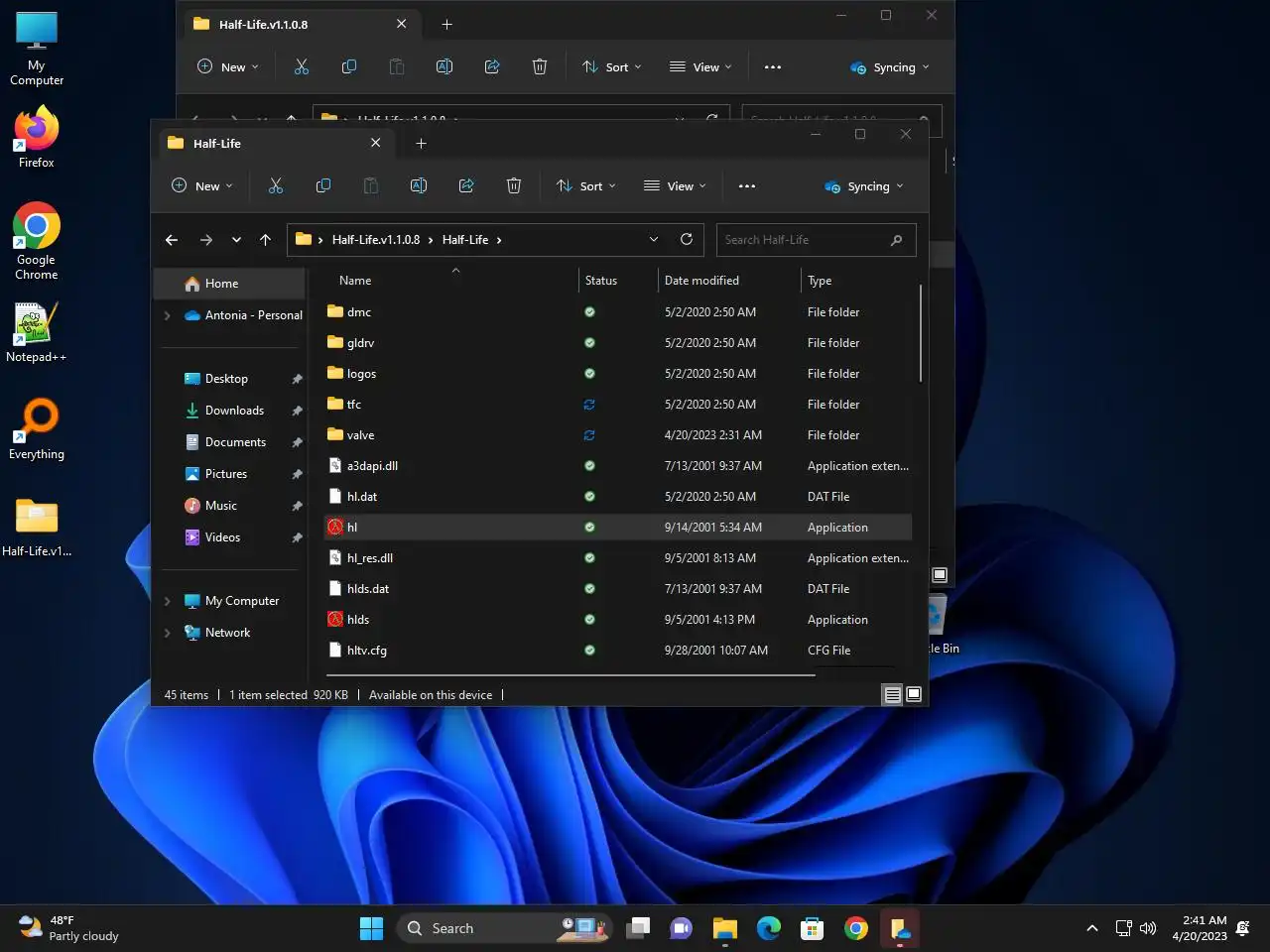Select My Computer desktop icon
Screen dimensions: 1270x952
(x=37, y=50)
